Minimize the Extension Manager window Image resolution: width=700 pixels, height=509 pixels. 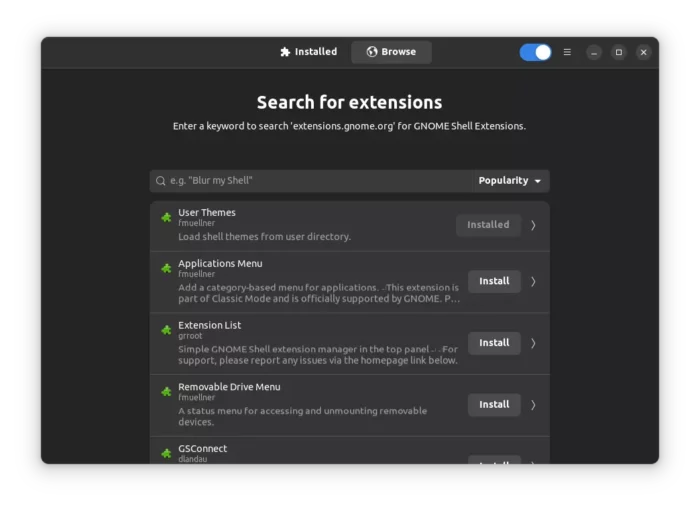(x=594, y=52)
